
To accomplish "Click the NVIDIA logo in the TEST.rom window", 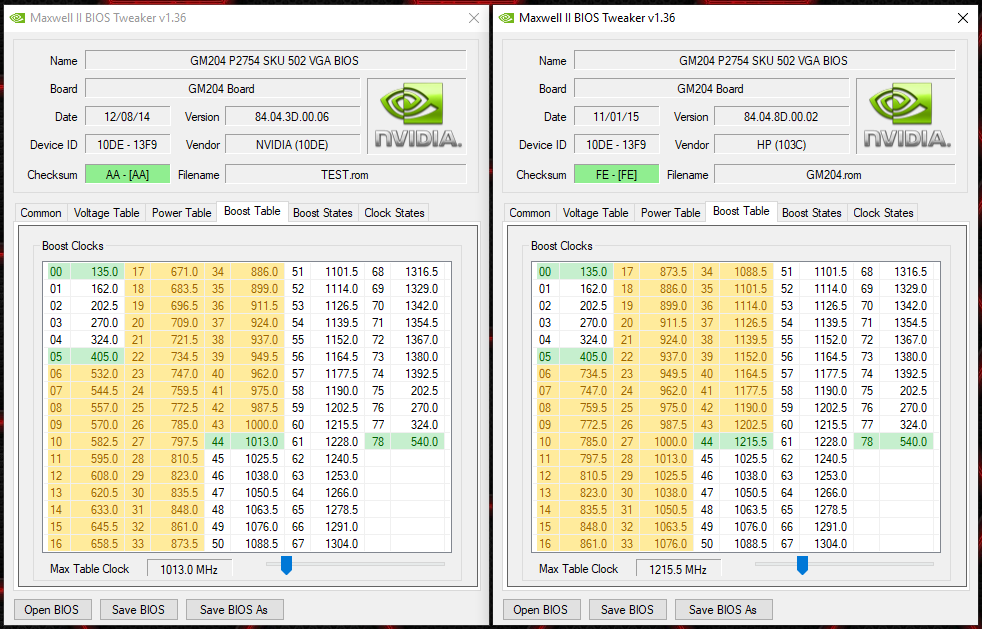I will pyautogui.click(x=416, y=116).
